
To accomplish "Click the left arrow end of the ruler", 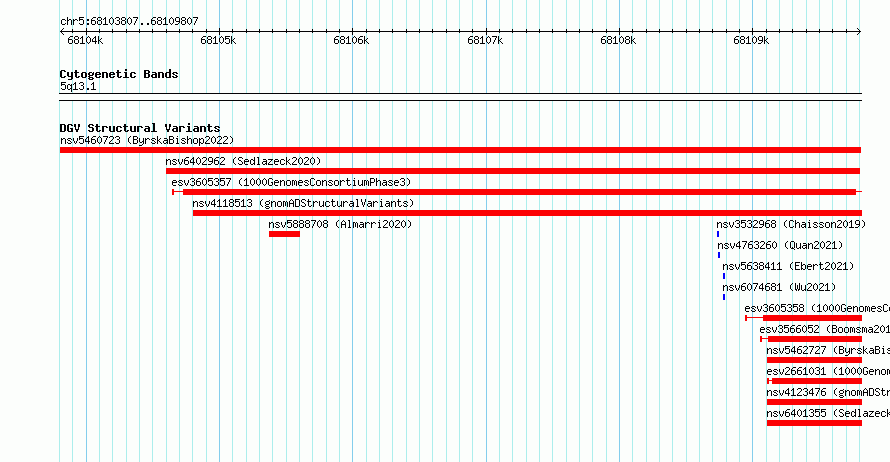I will 62,32.
